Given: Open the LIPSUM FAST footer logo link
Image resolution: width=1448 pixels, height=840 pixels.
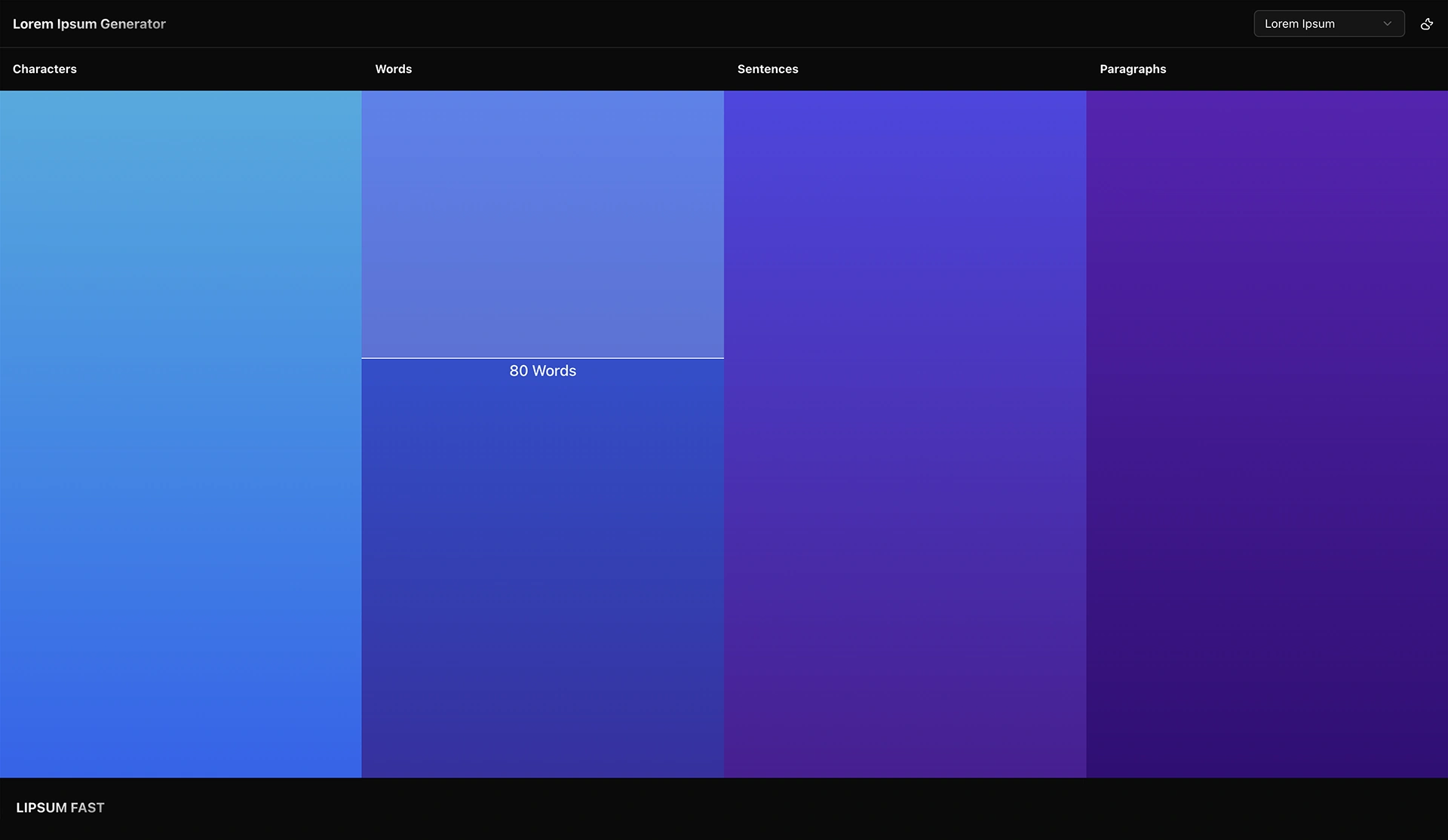Looking at the screenshot, I should 60,808.
